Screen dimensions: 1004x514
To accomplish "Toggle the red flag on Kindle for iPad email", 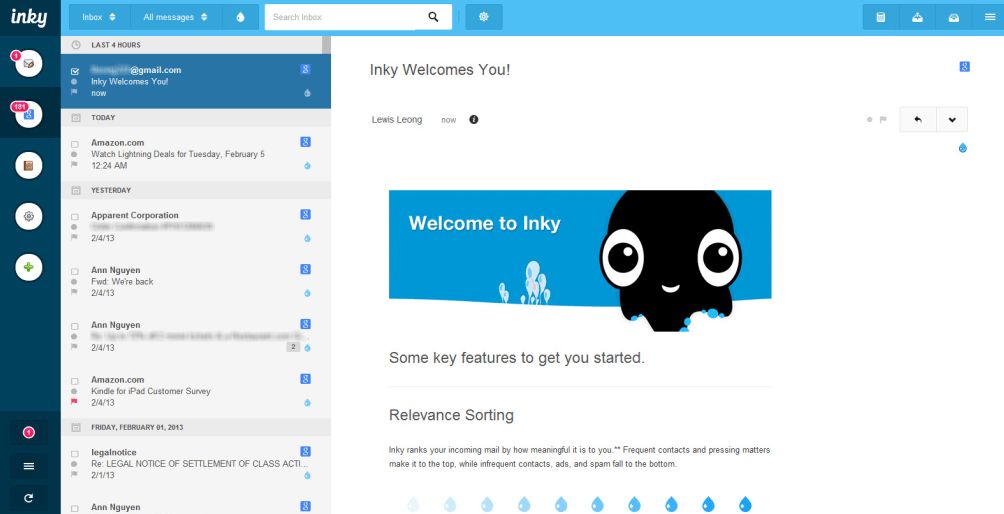I will click(x=75, y=402).
